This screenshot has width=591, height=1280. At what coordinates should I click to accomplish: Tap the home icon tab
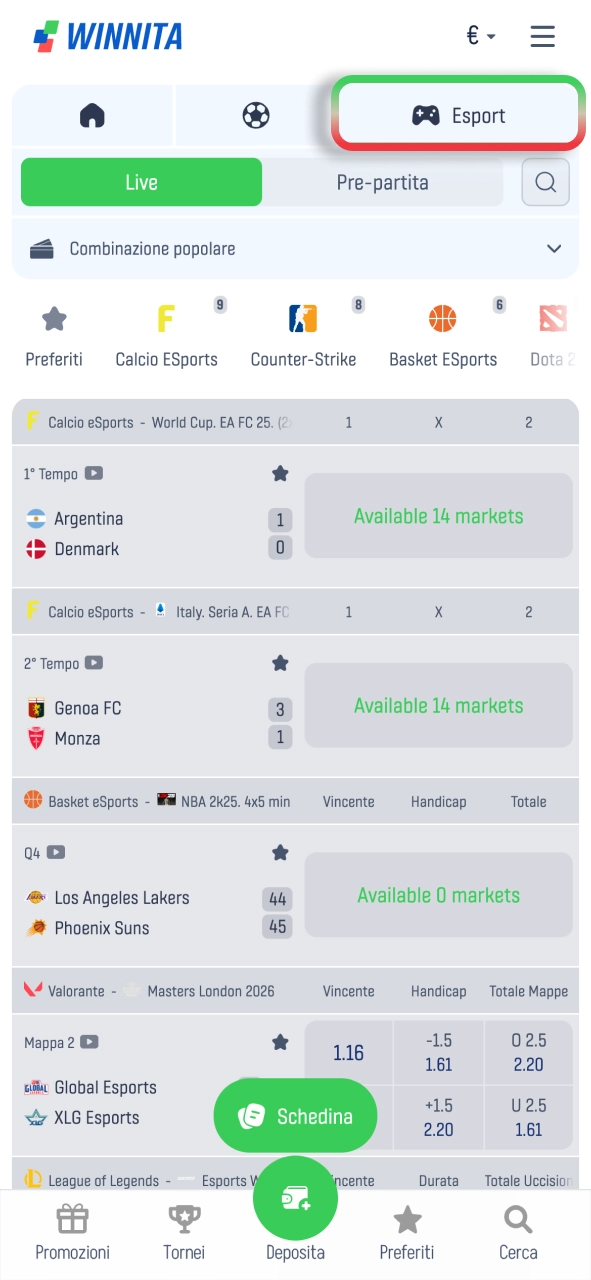pos(92,115)
